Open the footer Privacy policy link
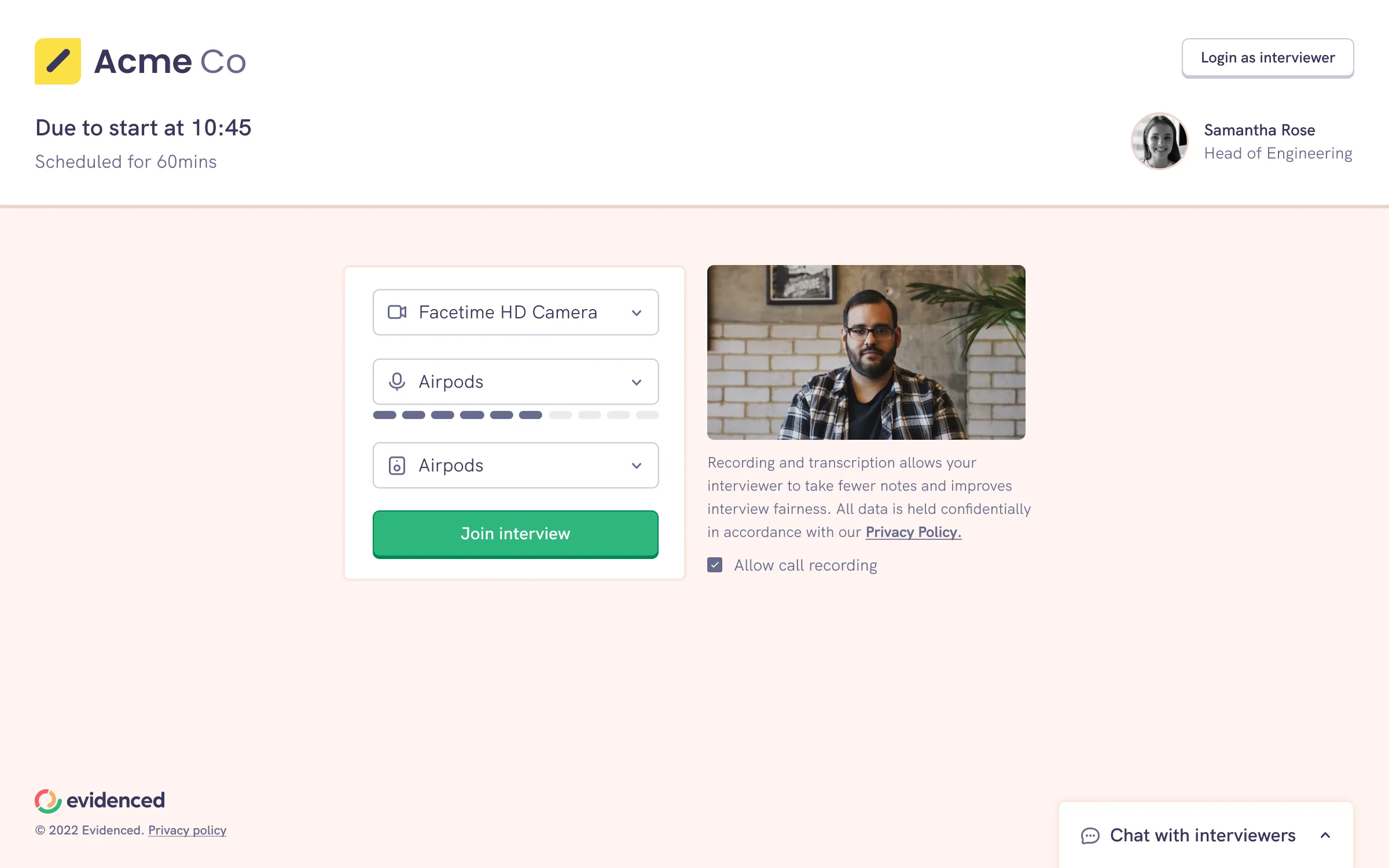 point(187,830)
